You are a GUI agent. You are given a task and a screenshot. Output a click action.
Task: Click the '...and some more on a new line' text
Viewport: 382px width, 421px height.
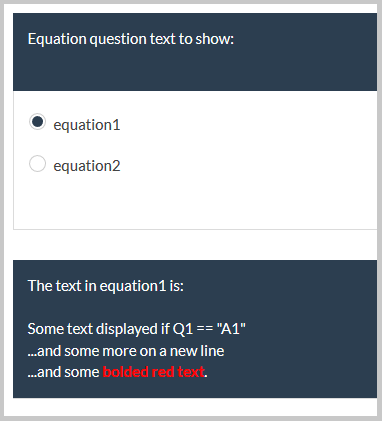coord(126,351)
